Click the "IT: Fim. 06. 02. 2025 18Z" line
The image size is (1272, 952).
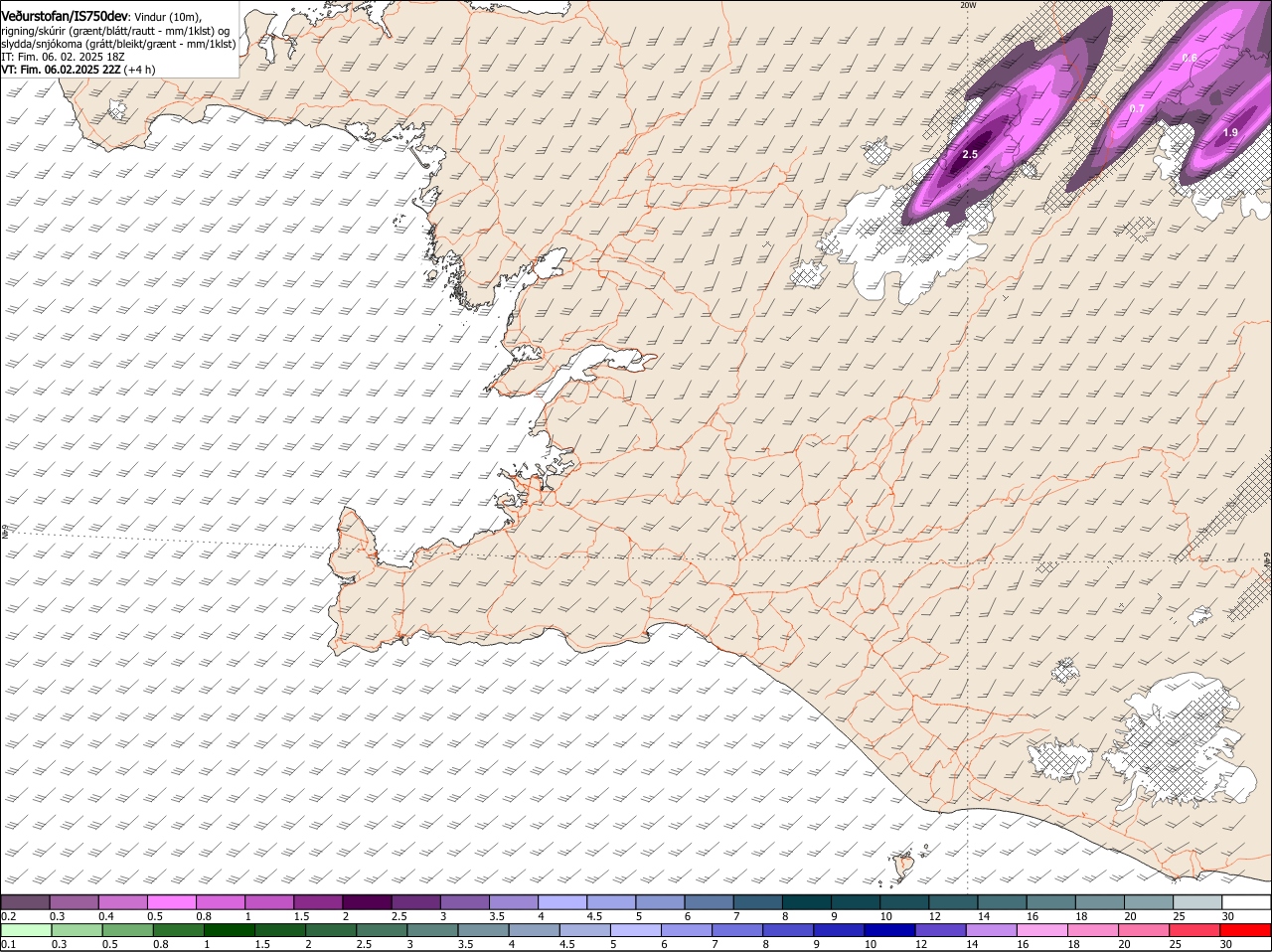pyautogui.click(x=63, y=57)
